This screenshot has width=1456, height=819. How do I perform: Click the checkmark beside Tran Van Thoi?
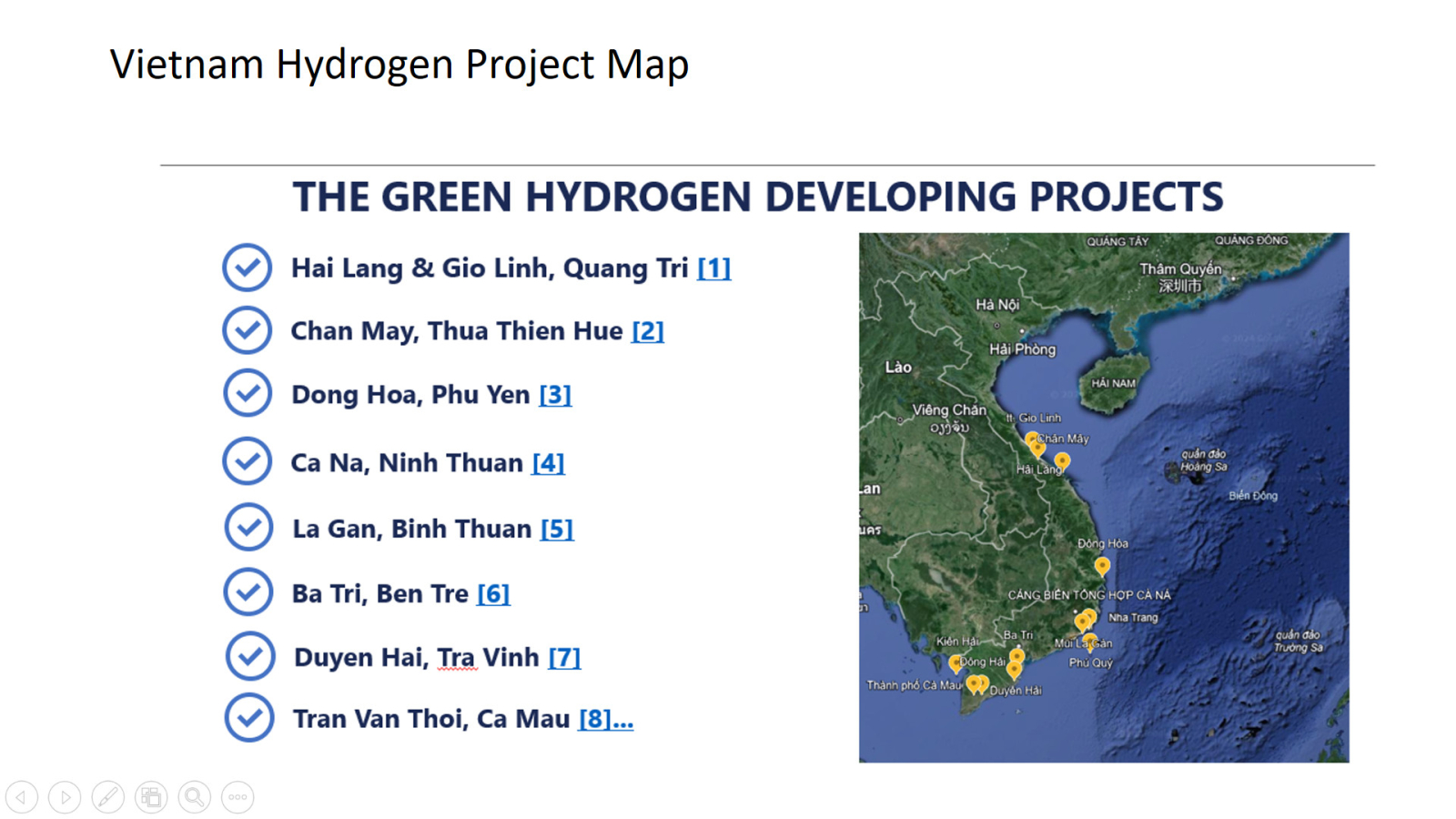[x=249, y=718]
